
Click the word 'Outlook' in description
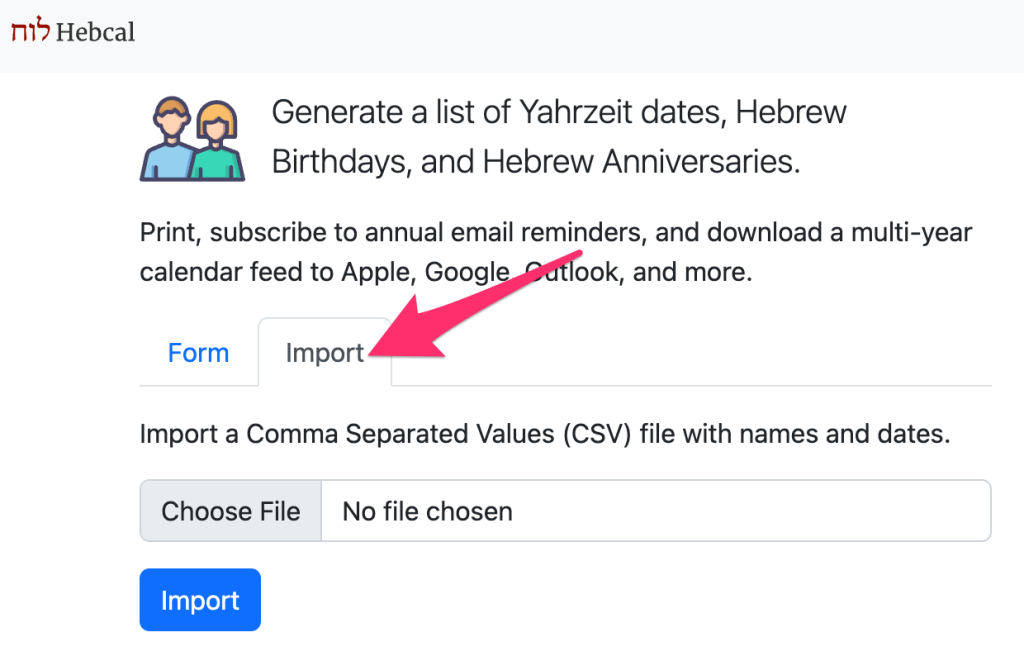pos(575,271)
